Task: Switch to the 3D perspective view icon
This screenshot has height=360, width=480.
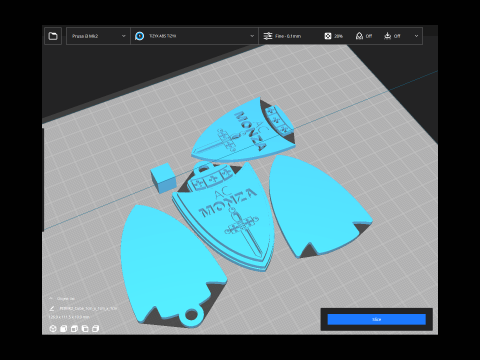Action: pyautogui.click(x=53, y=329)
